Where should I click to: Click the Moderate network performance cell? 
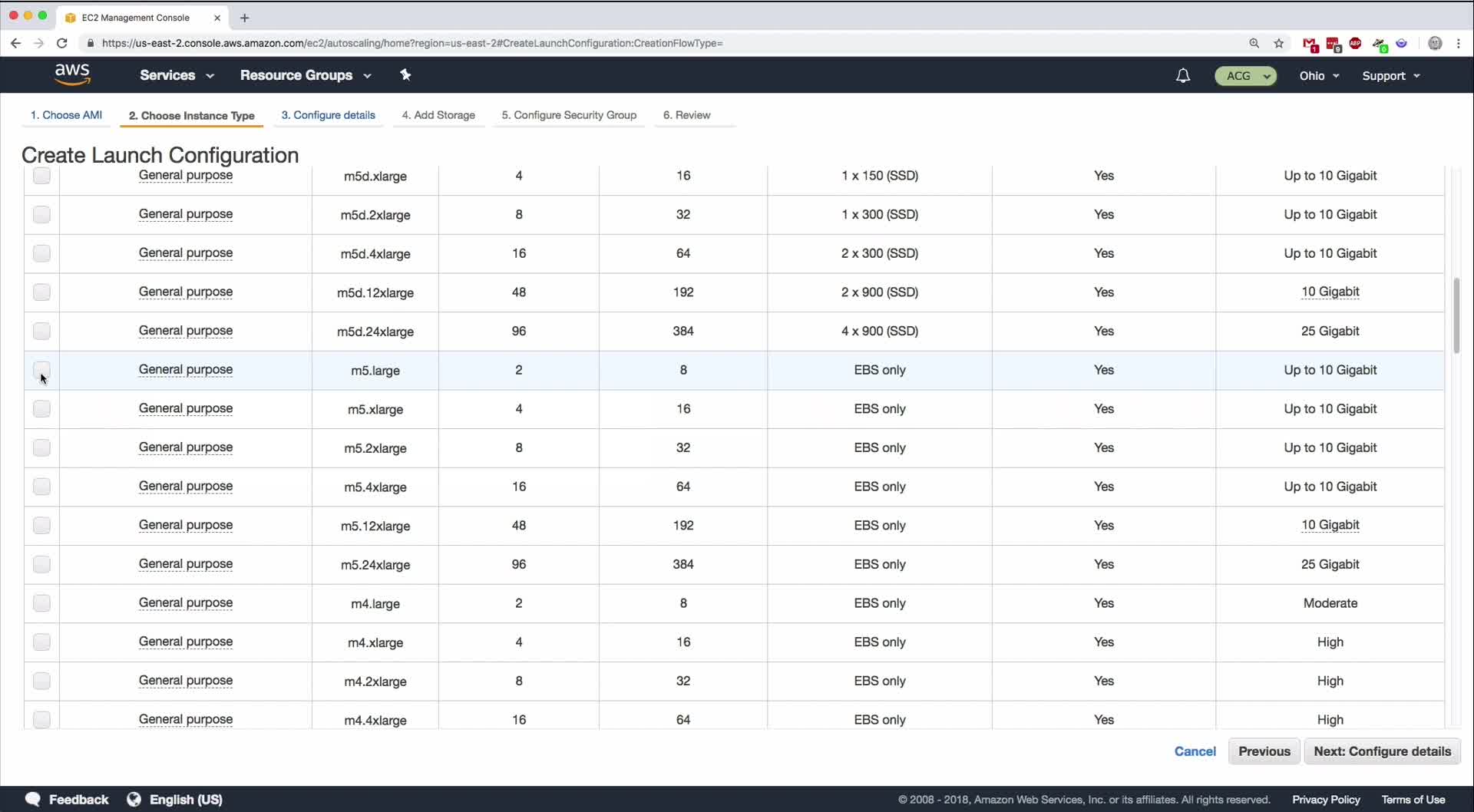click(1330, 603)
